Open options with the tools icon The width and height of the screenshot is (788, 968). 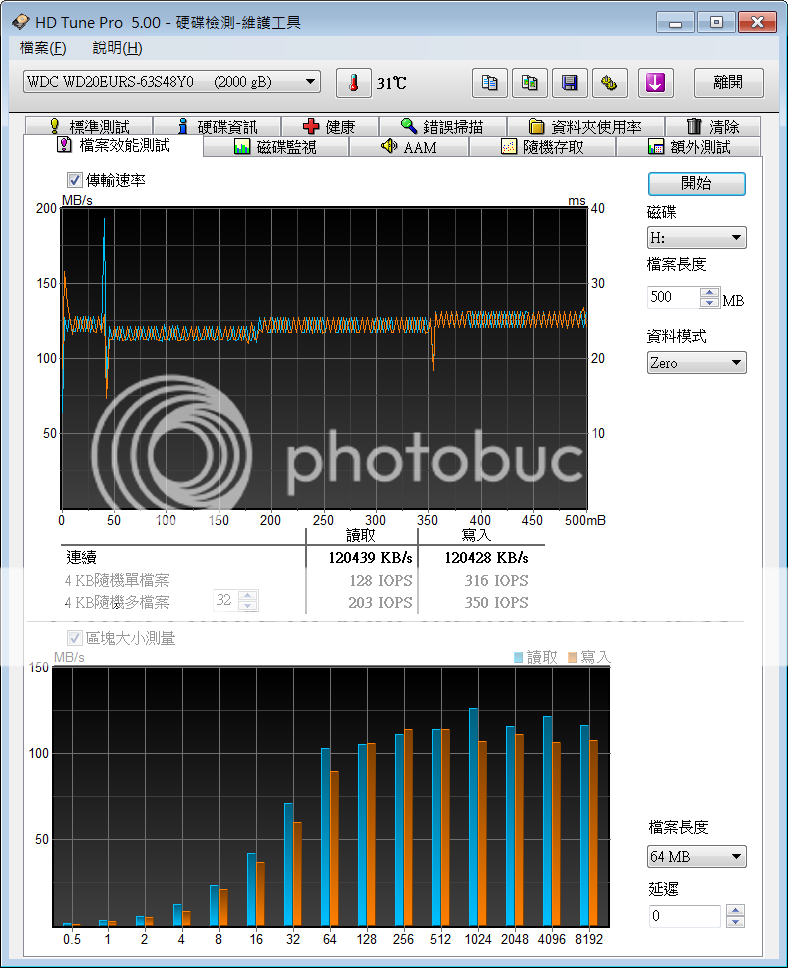click(x=609, y=84)
